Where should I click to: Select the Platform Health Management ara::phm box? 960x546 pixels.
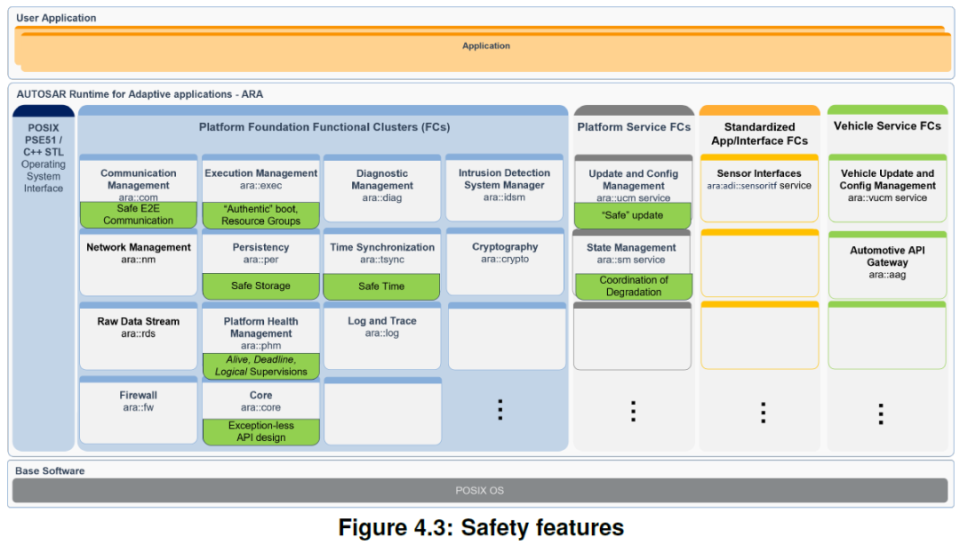[x=261, y=341]
